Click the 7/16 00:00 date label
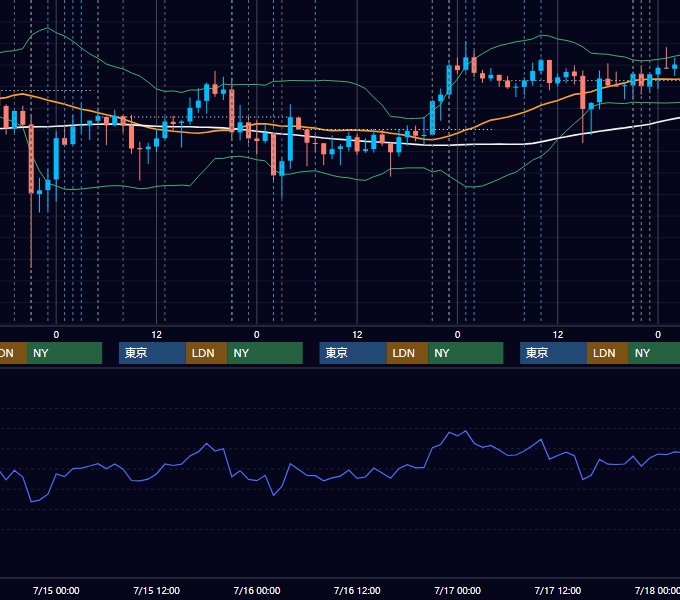This screenshot has height=600, width=680. 257,590
